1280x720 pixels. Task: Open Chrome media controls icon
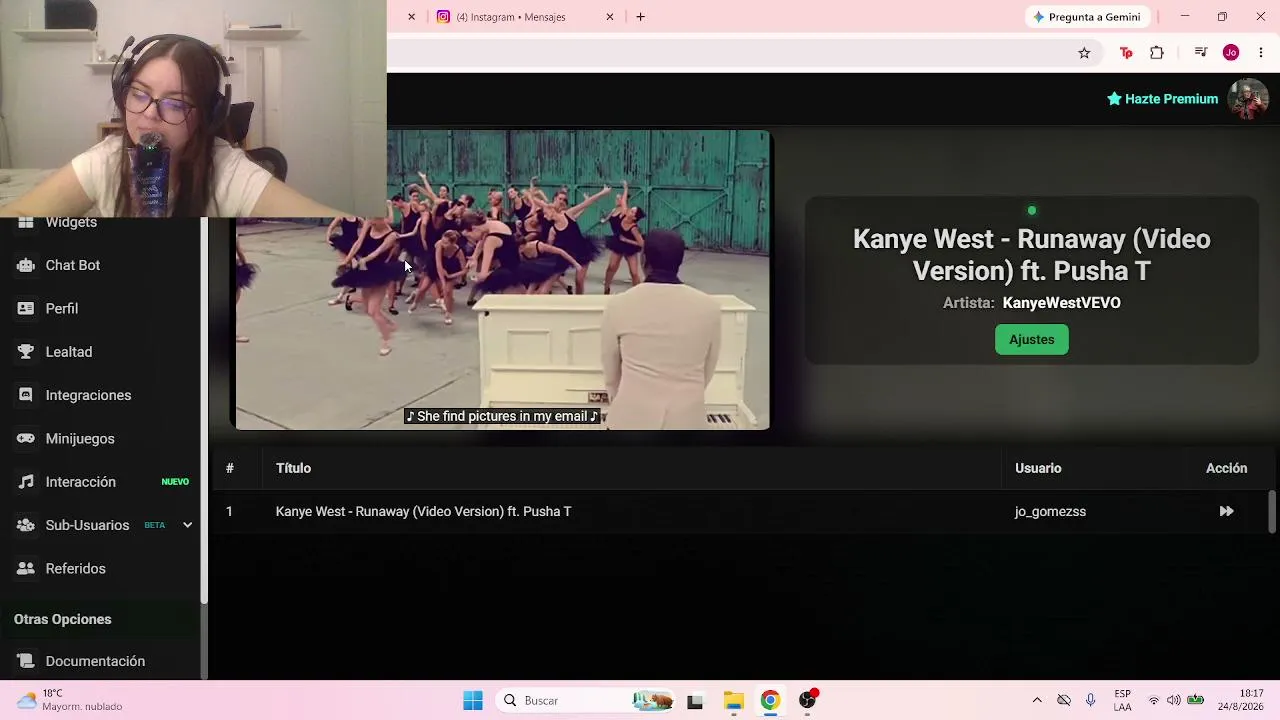pyautogui.click(x=1201, y=53)
